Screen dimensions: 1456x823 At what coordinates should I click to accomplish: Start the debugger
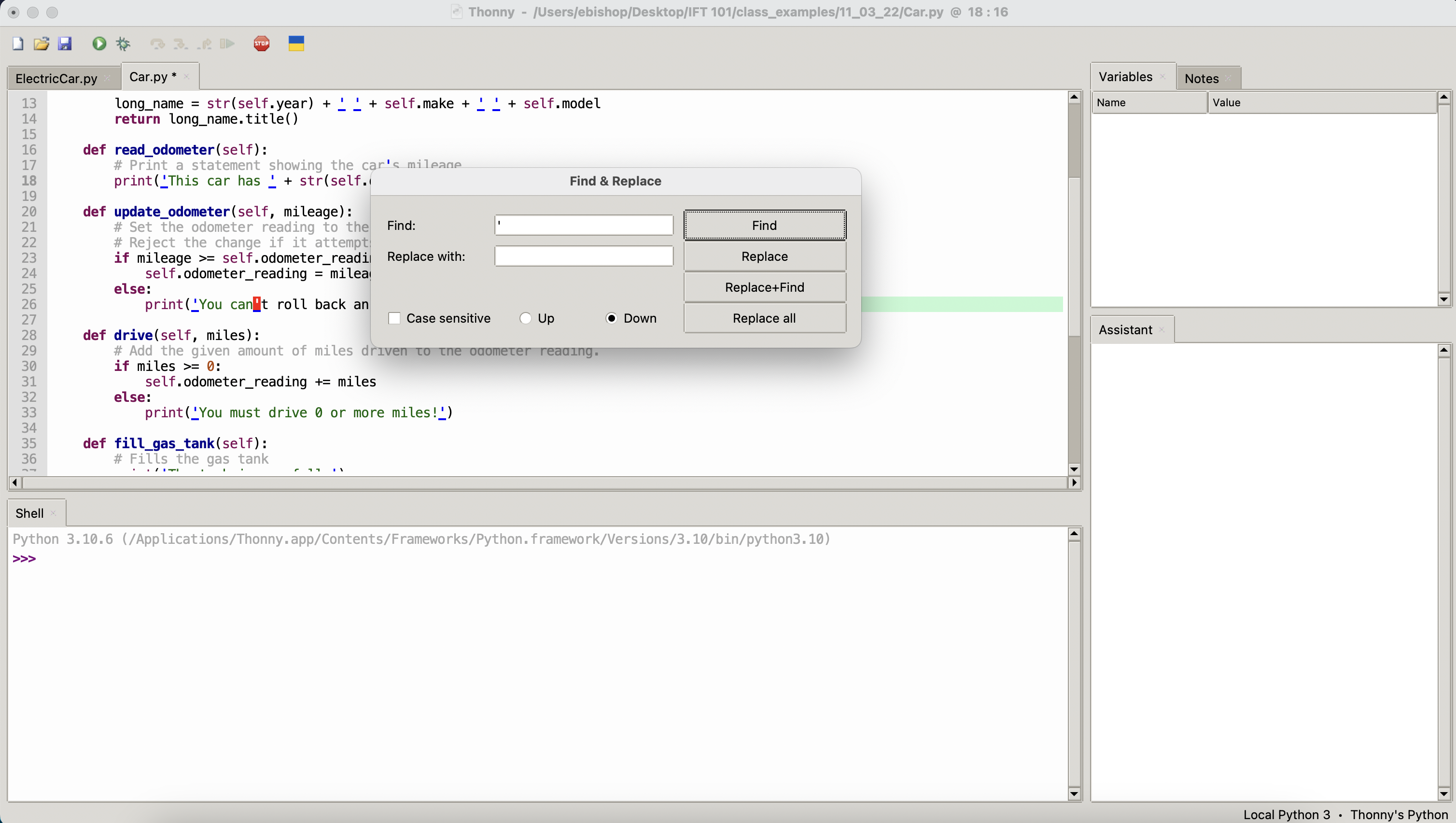[x=123, y=43]
